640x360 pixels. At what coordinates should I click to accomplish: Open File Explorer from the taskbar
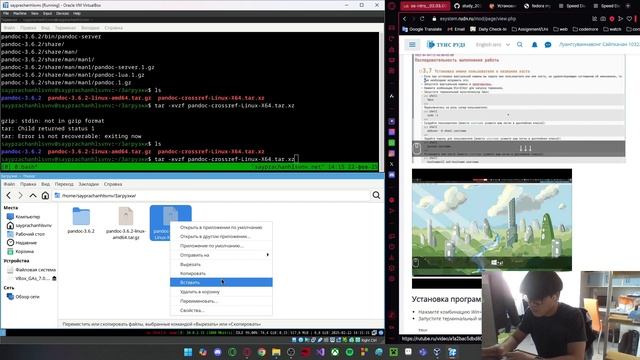click(276, 352)
